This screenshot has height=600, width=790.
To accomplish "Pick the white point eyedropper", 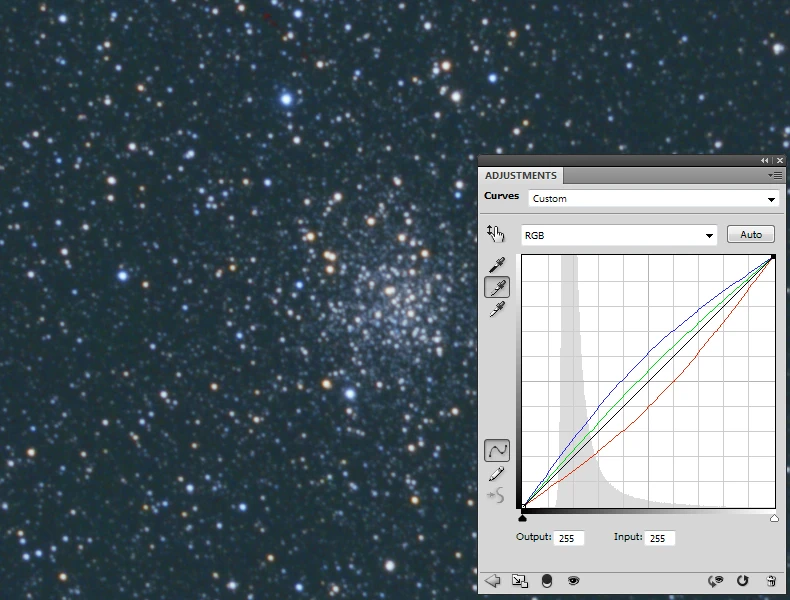I will tap(496, 311).
